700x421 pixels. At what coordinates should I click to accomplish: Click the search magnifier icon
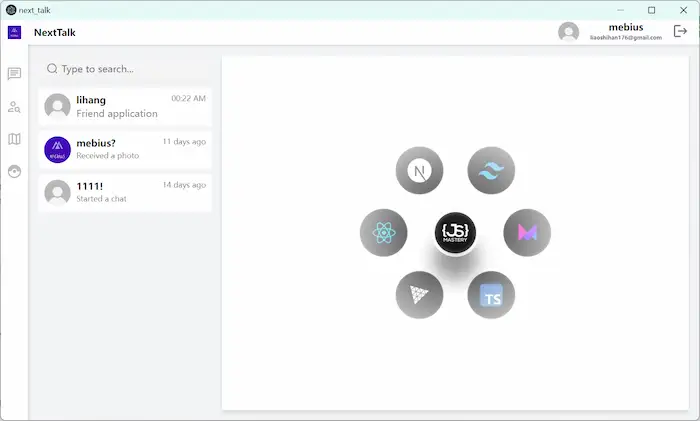coord(52,69)
